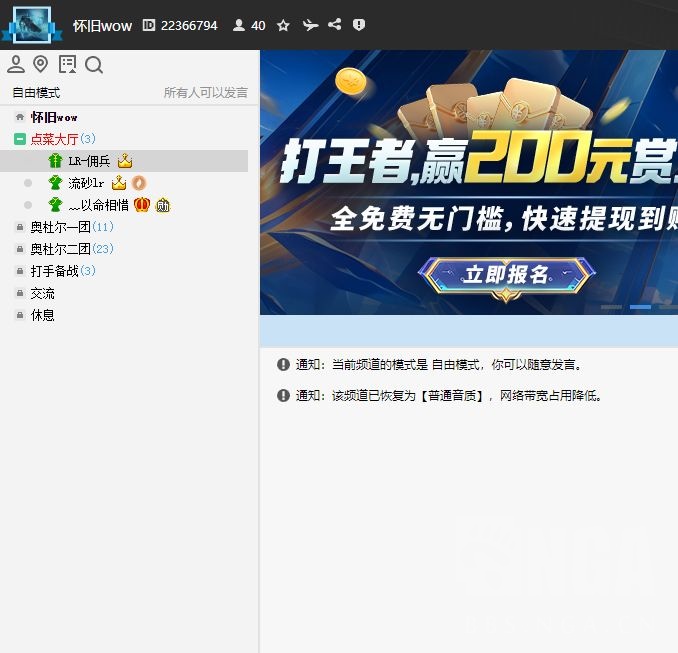Screen dimensions: 678x653
Task: Click the status dot beside ﹏以命相惜
Action: pyautogui.click(x=28, y=205)
